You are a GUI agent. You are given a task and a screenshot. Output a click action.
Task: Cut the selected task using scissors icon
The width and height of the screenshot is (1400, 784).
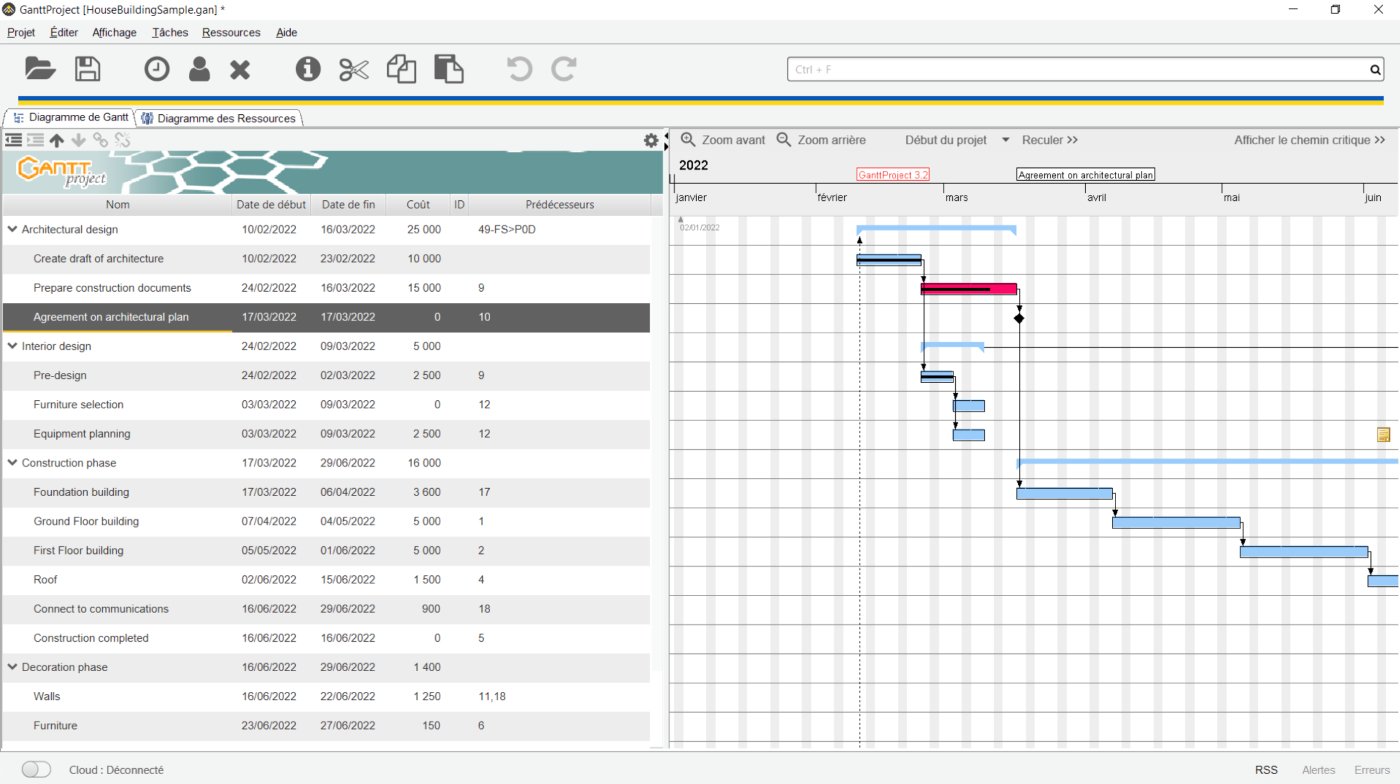pos(354,68)
